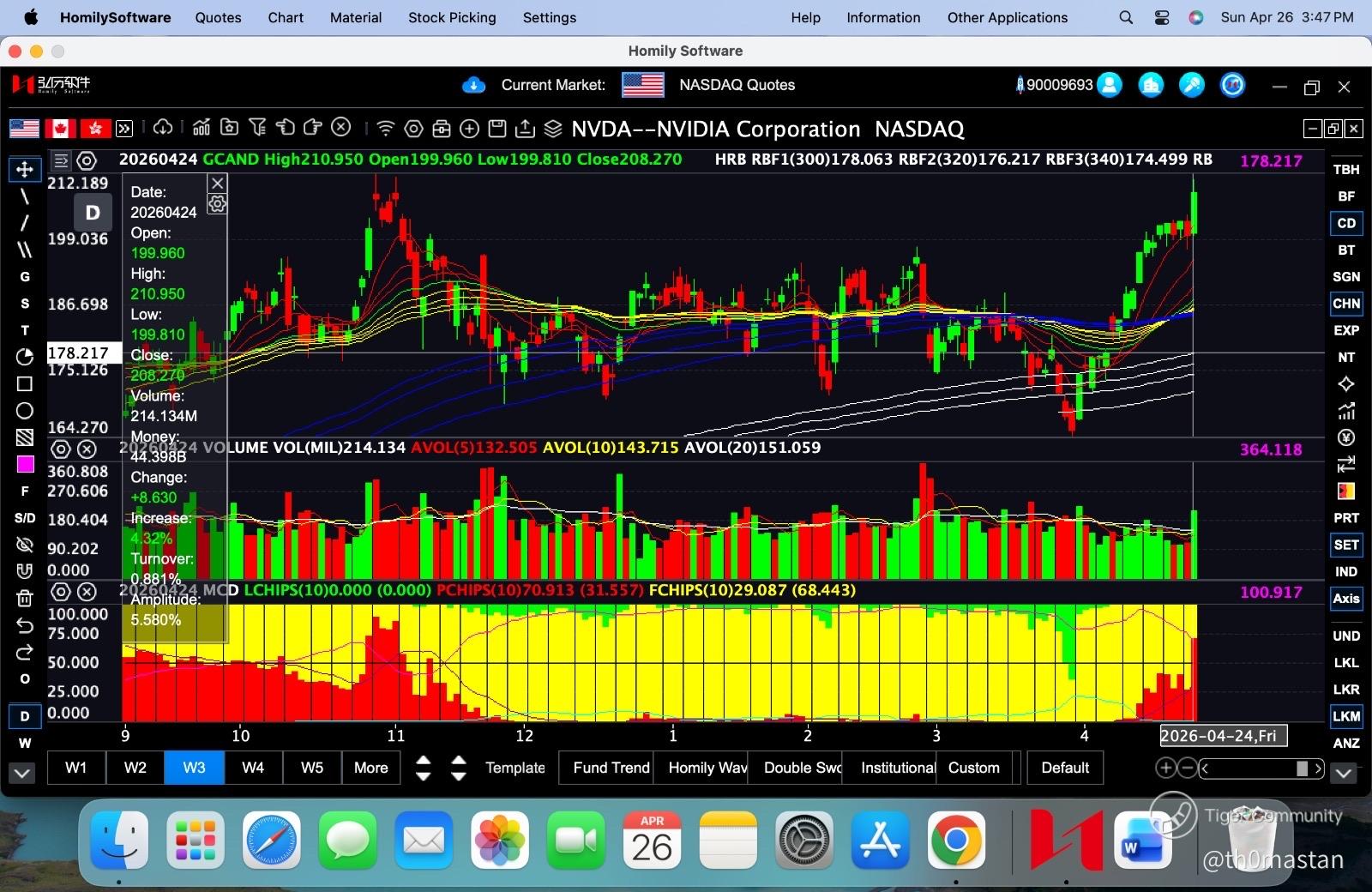This screenshot has width=1372, height=892.
Task: Open the main chart indicator list icon
Action: 61,160
